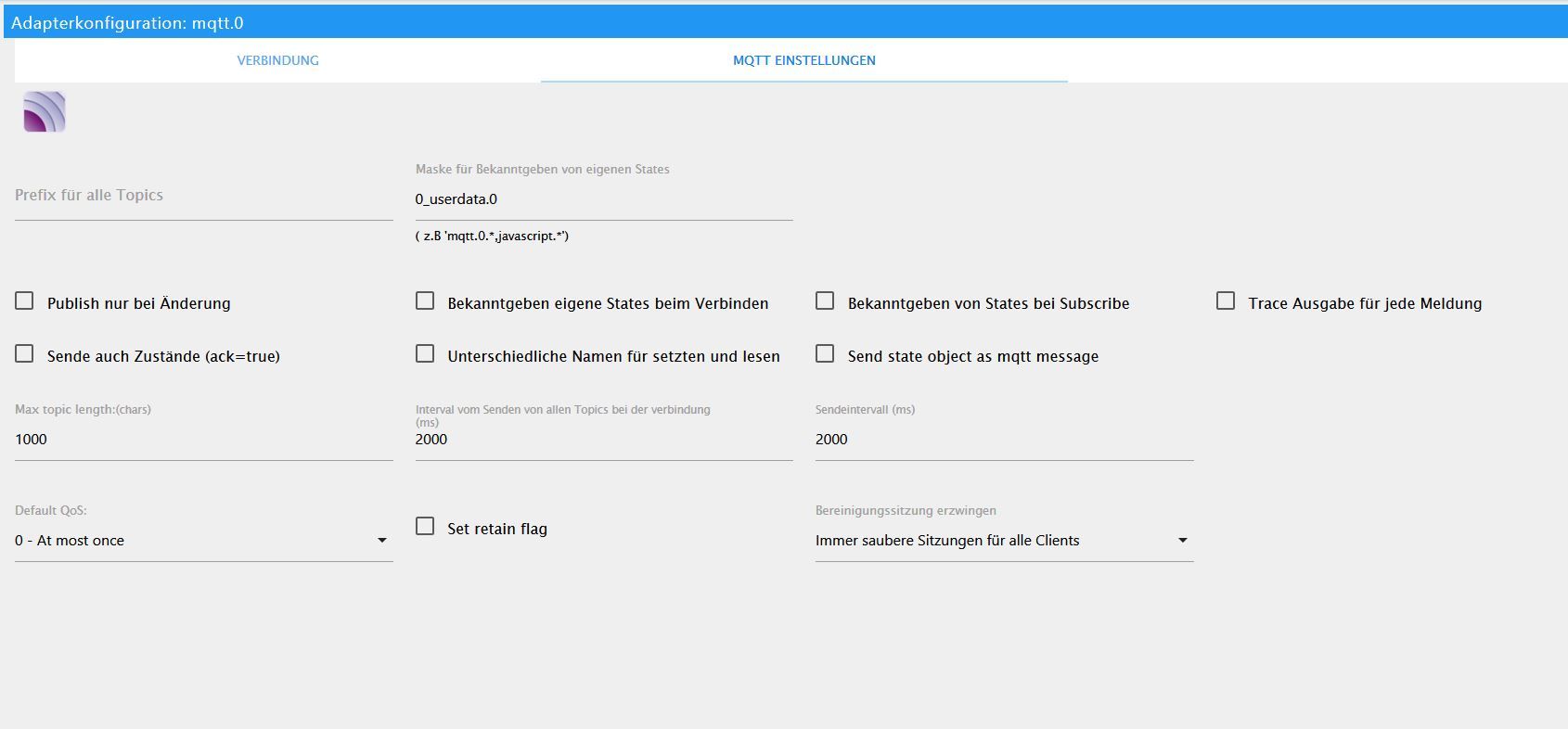Open Bereinigungssitzung erzwingen dropdown

click(x=1004, y=541)
